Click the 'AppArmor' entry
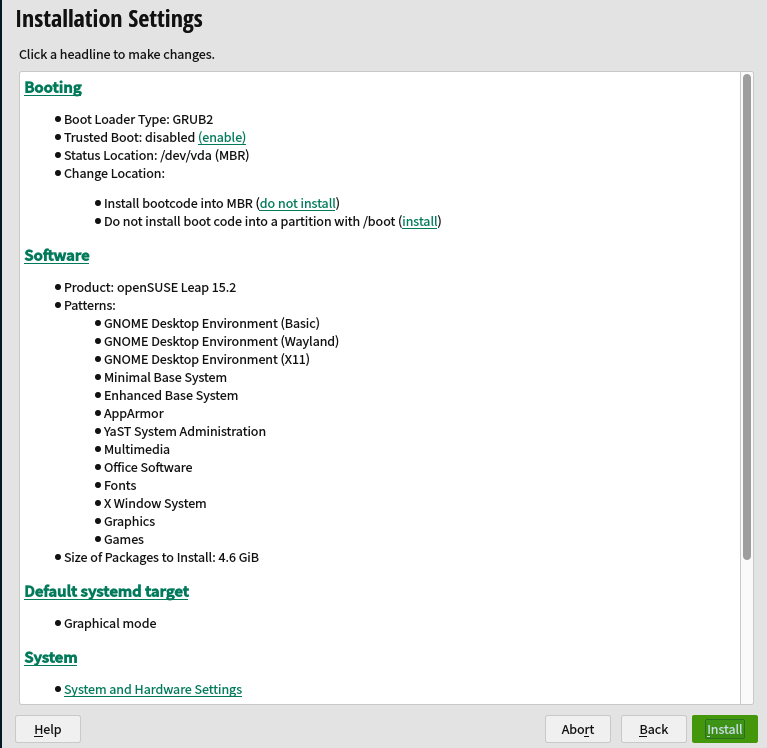767x748 pixels. coord(134,414)
